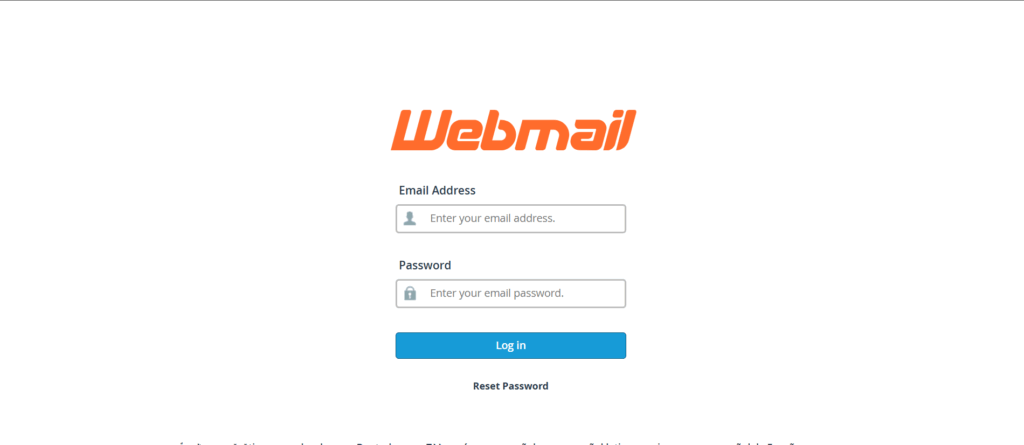Image resolution: width=1024 pixels, height=445 pixels.
Task: Click the 'Email Address' field label
Action: 437,190
